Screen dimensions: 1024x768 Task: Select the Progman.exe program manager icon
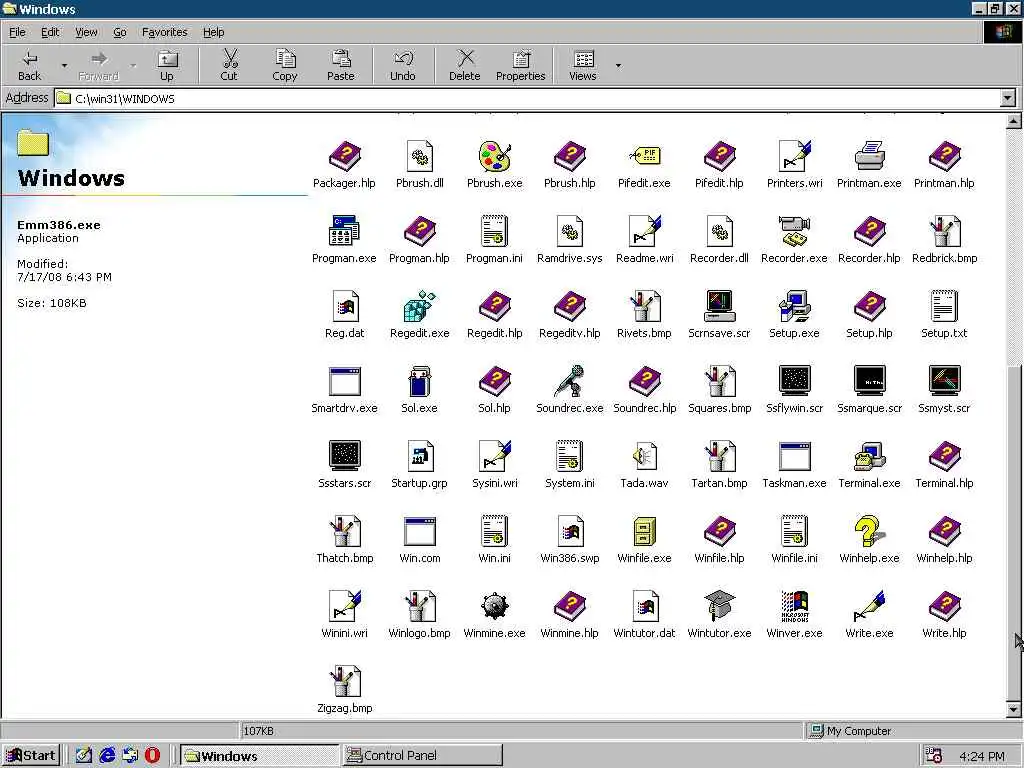pos(344,231)
